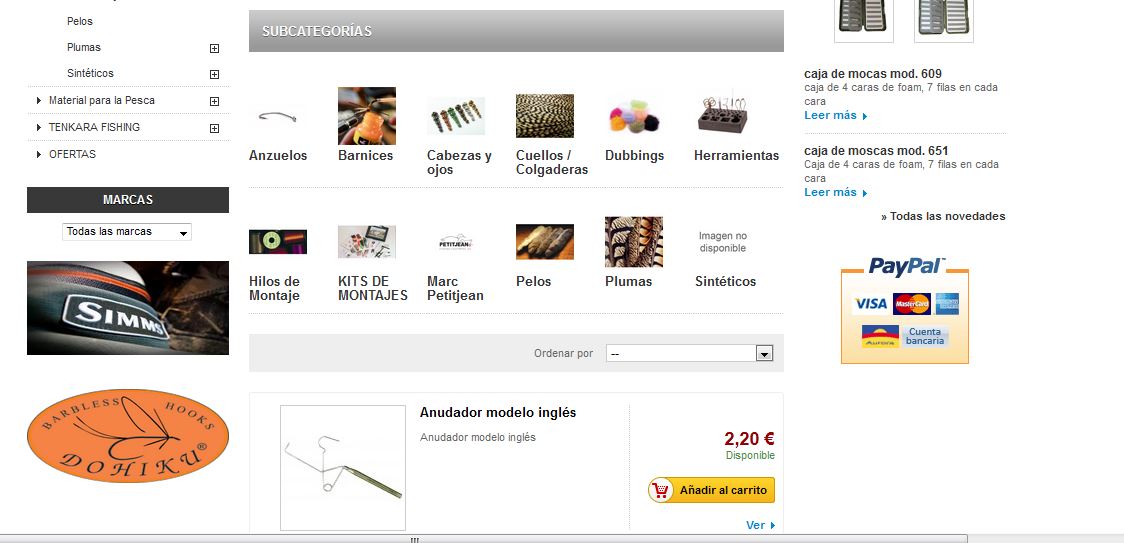Expand the Plumas sidebar category
1124x543 pixels.
[214, 48]
